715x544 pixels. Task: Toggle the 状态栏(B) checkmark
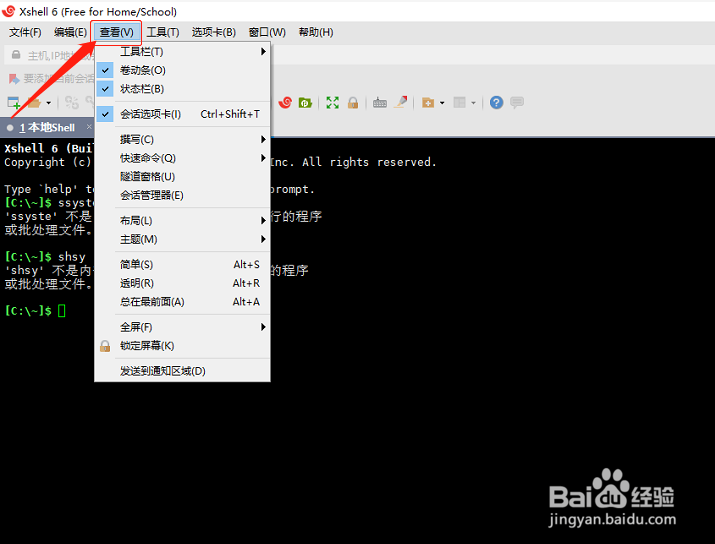point(182,89)
